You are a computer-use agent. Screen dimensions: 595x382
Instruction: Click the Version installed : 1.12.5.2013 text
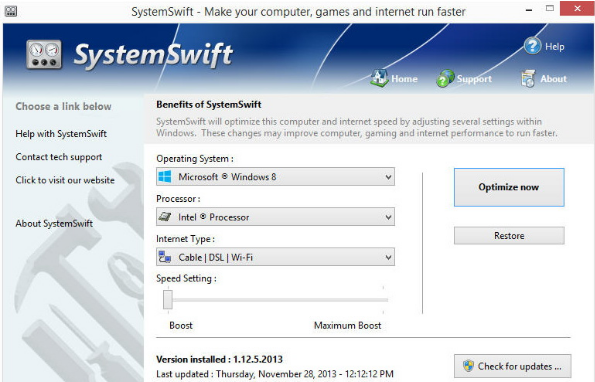tap(219, 359)
